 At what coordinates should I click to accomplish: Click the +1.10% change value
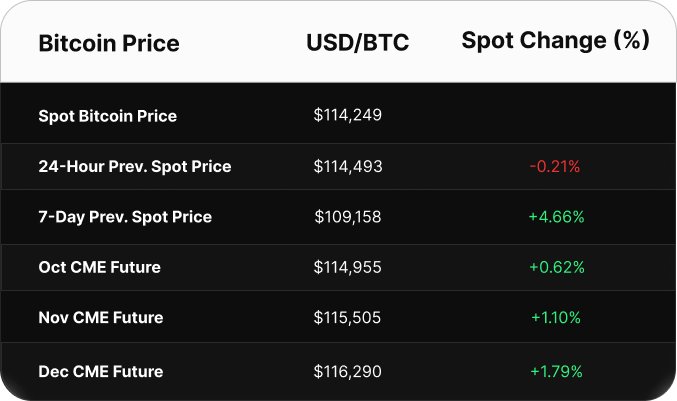click(556, 317)
